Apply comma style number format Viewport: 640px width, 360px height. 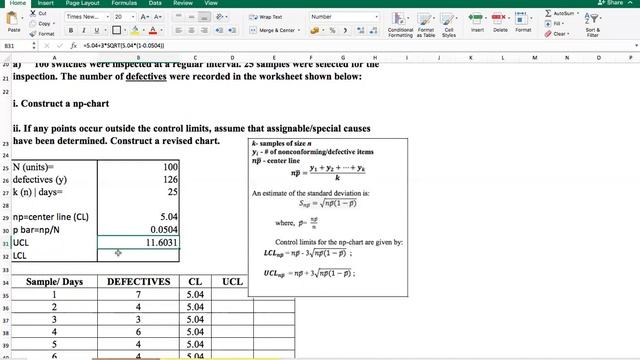click(345, 31)
